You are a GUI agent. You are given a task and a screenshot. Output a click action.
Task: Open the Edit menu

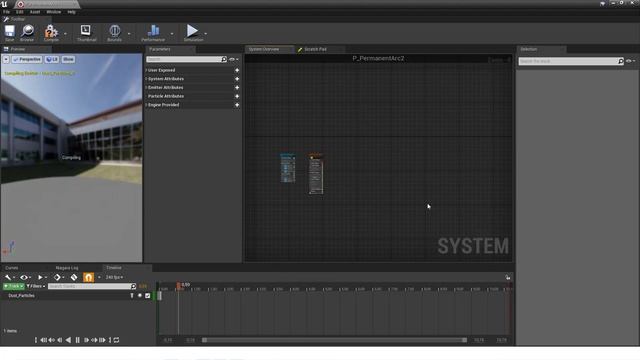pyautogui.click(x=20, y=12)
